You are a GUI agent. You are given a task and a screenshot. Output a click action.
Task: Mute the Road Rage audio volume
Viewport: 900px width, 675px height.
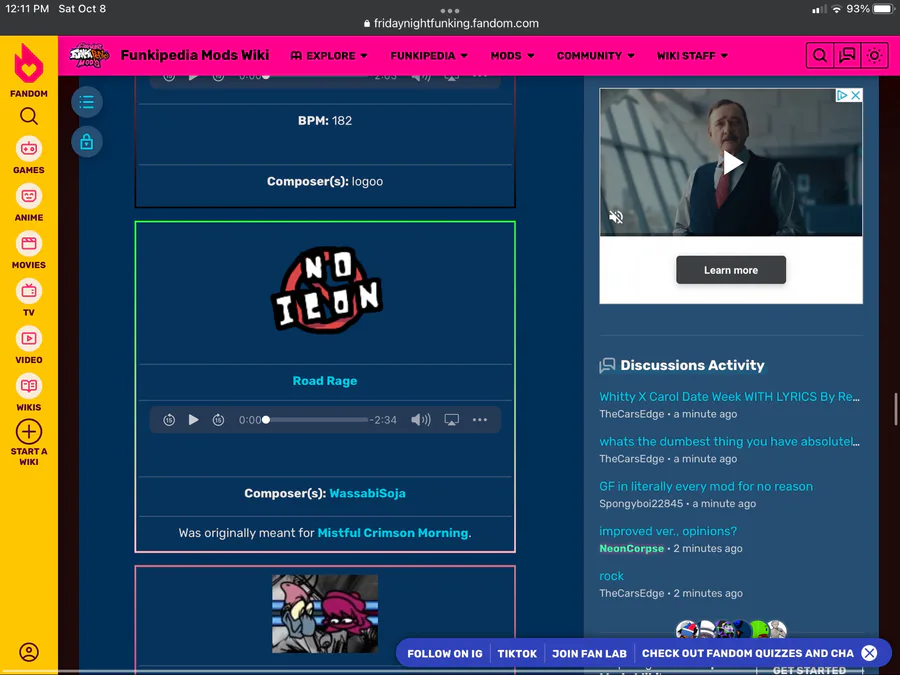click(x=421, y=420)
